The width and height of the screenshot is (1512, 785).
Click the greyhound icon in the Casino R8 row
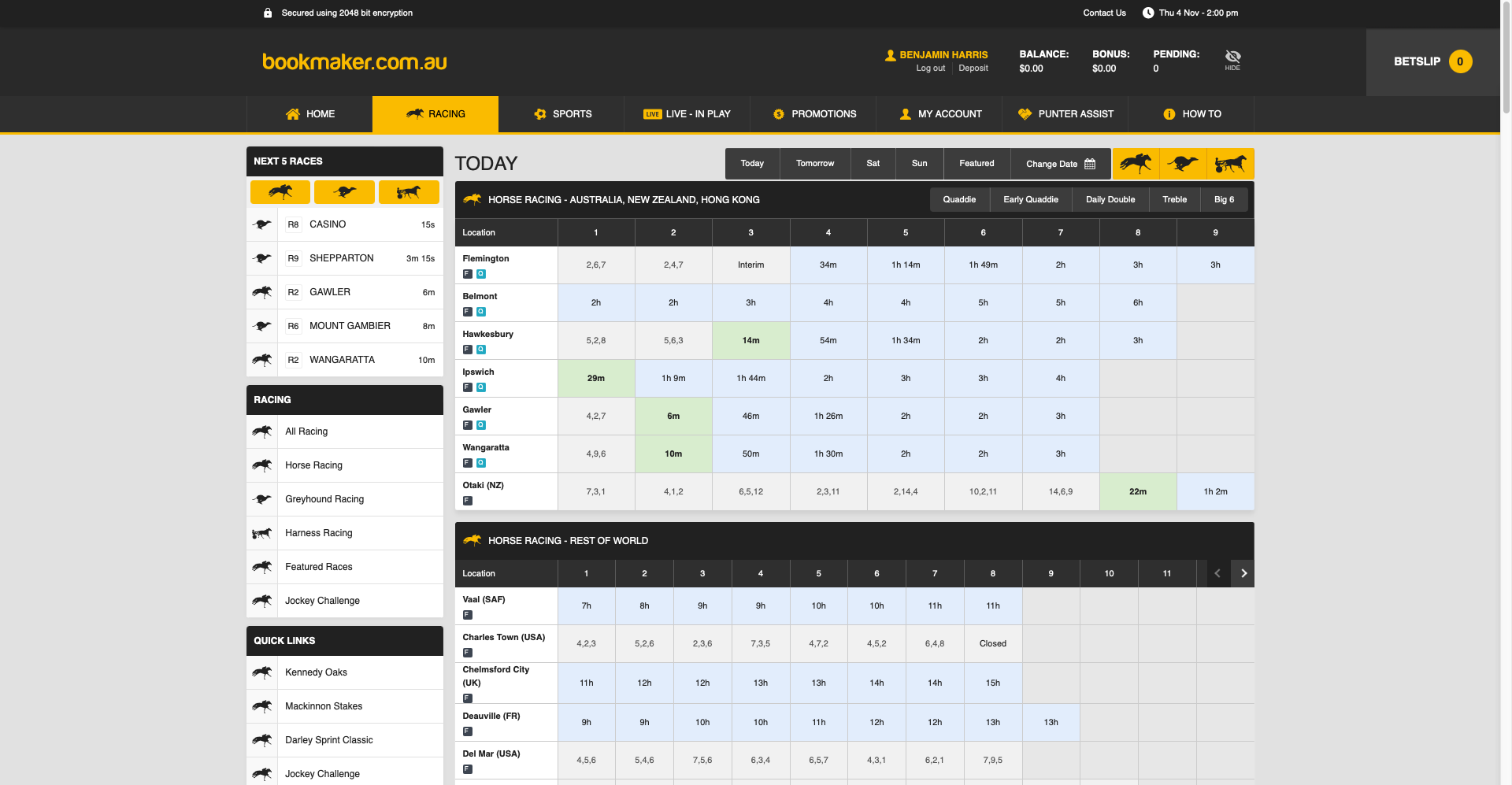tap(262, 224)
